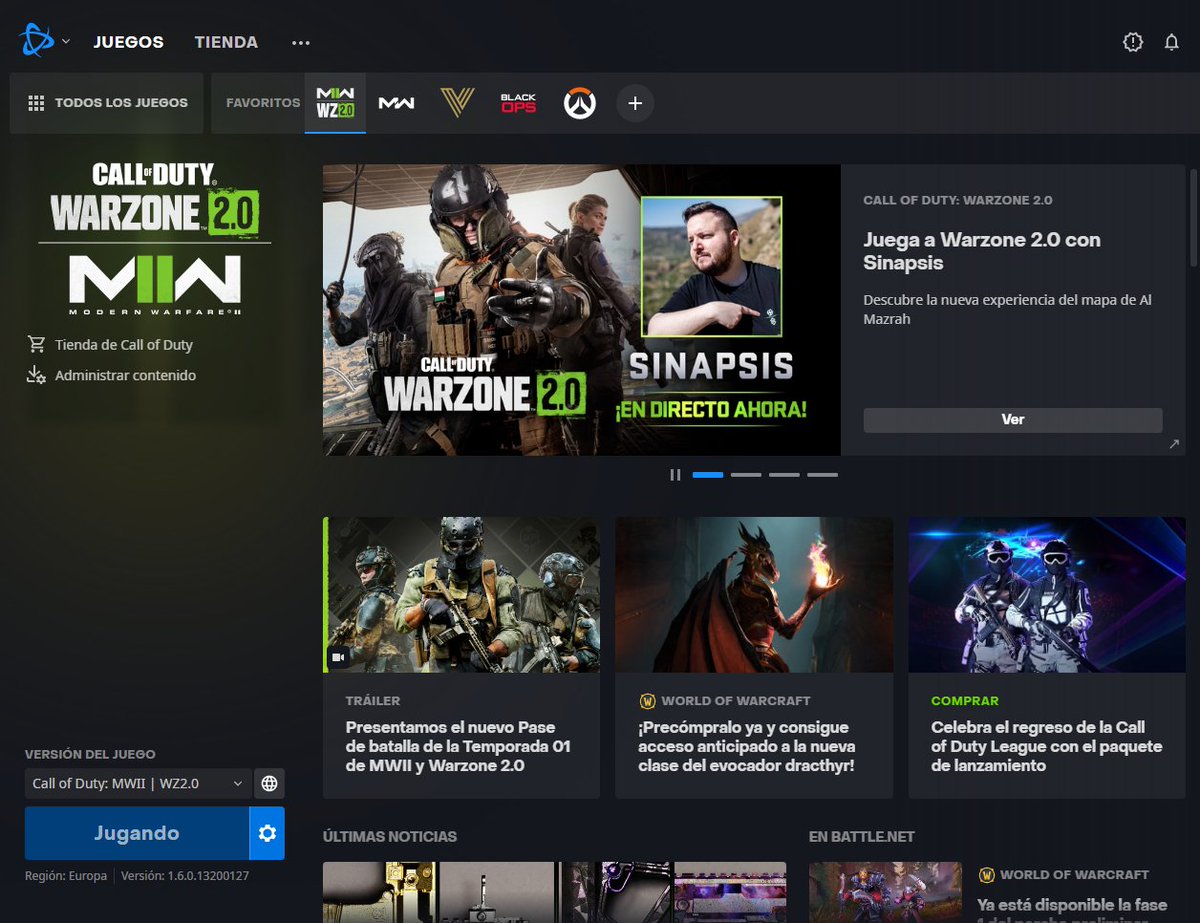This screenshot has height=923, width=1200.
Task: Click the Modern Warfare II logo in sidebar
Action: click(x=155, y=285)
